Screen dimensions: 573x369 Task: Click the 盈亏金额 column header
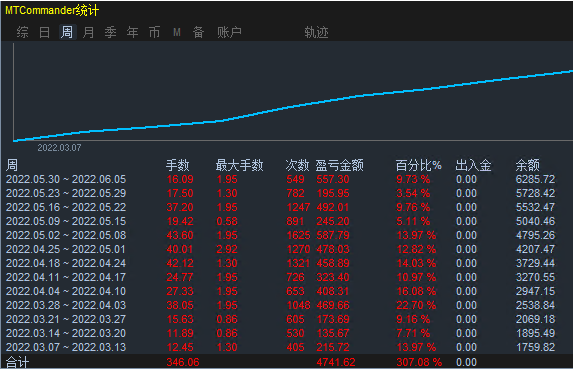coord(339,165)
